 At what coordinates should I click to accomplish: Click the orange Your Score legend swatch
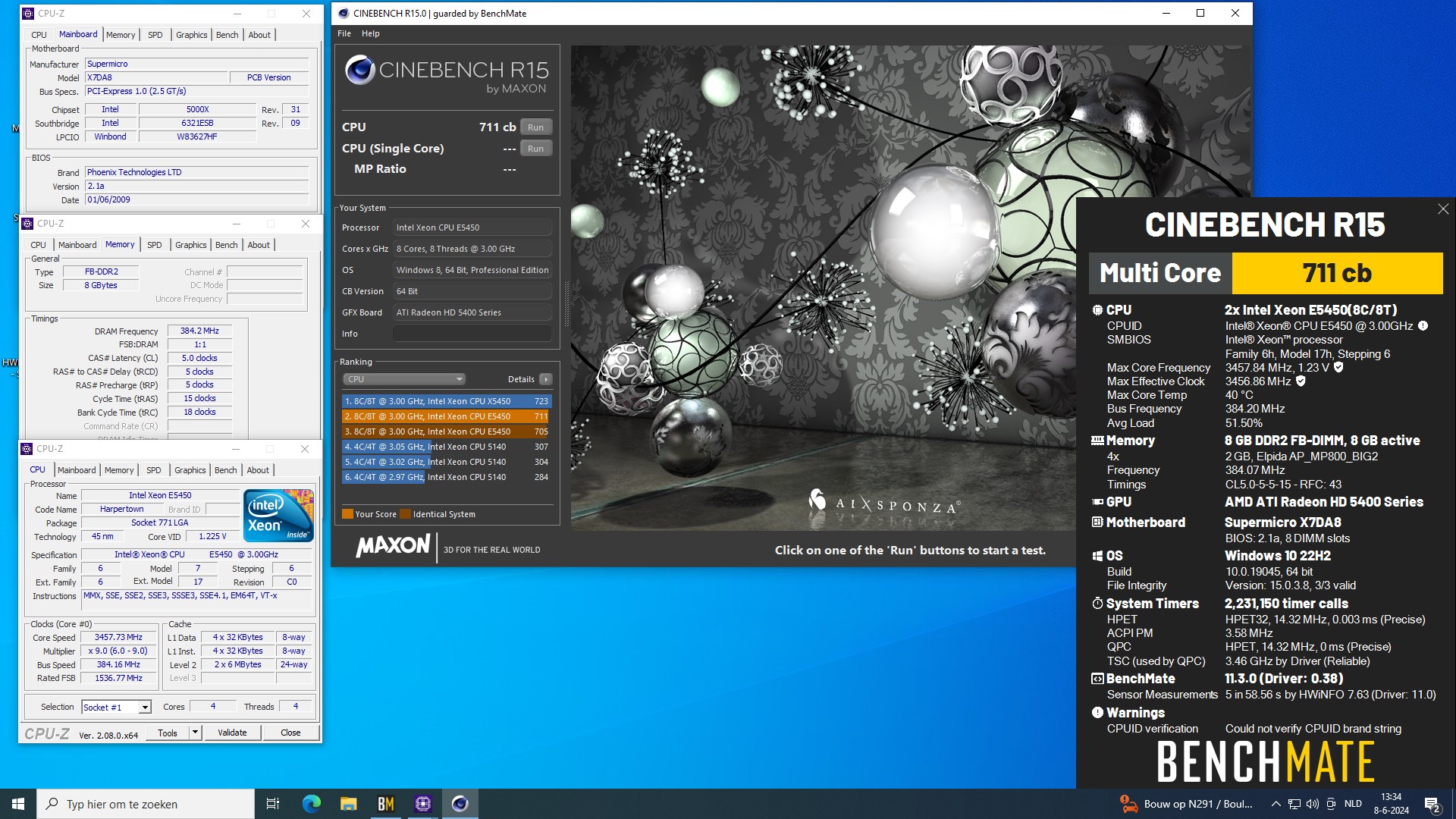pos(347,514)
